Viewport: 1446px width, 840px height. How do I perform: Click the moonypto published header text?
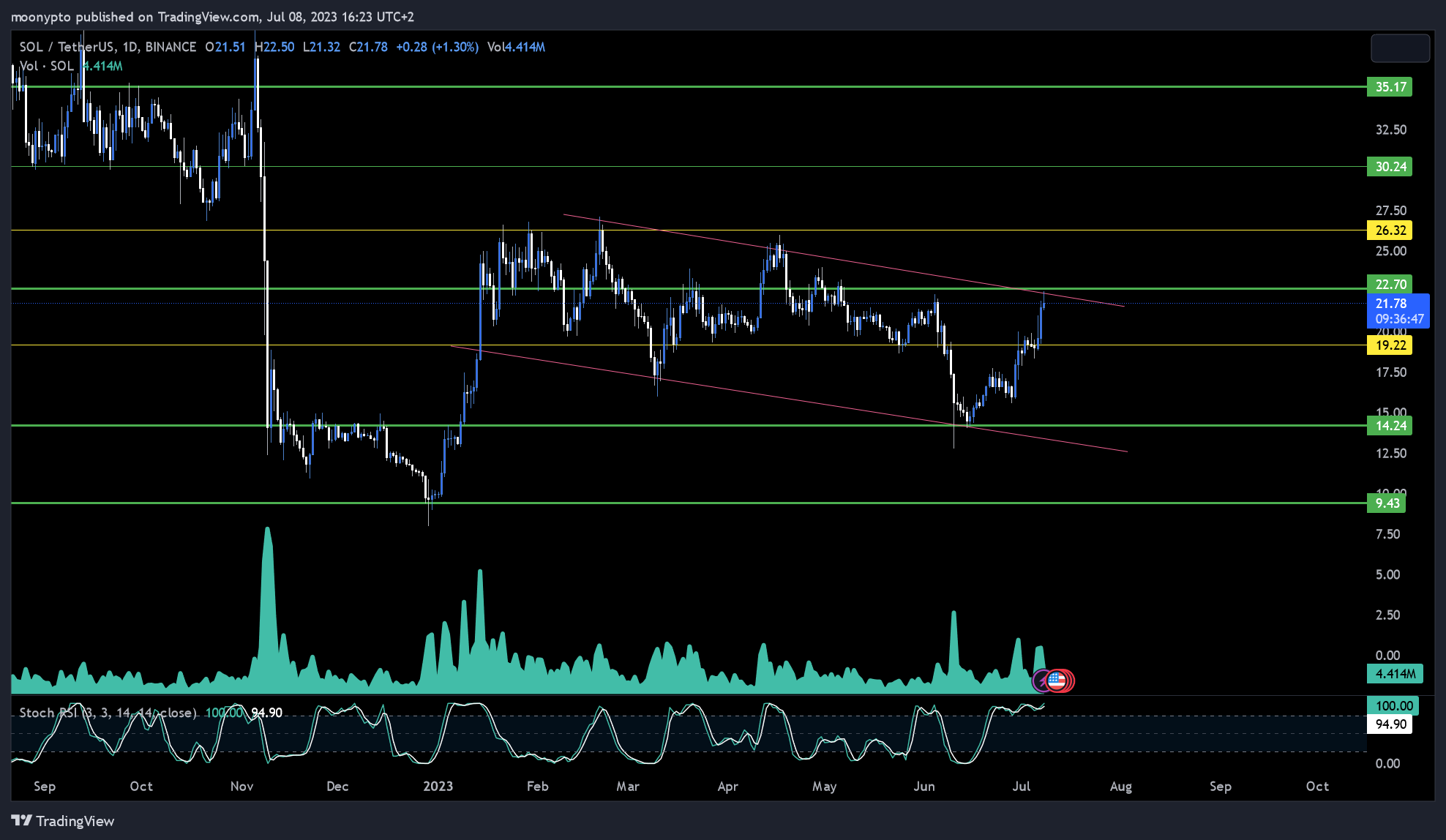[x=212, y=17]
